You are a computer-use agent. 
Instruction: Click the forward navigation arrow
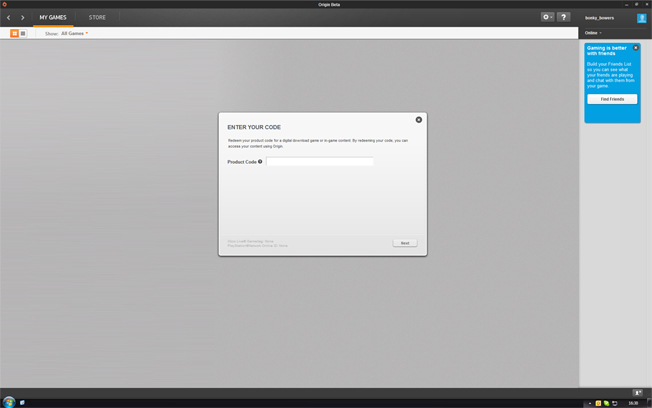click(23, 17)
